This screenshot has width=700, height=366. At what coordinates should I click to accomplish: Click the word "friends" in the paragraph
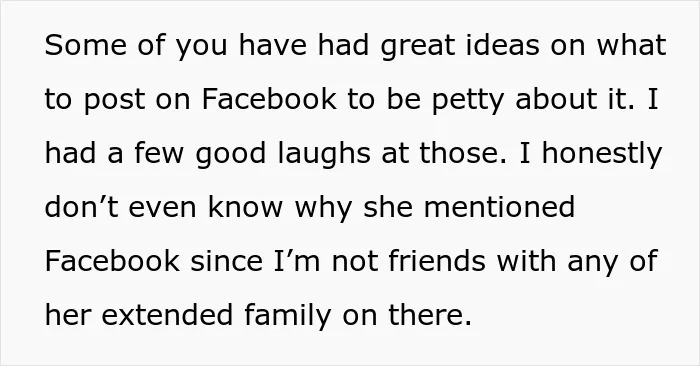(437, 260)
